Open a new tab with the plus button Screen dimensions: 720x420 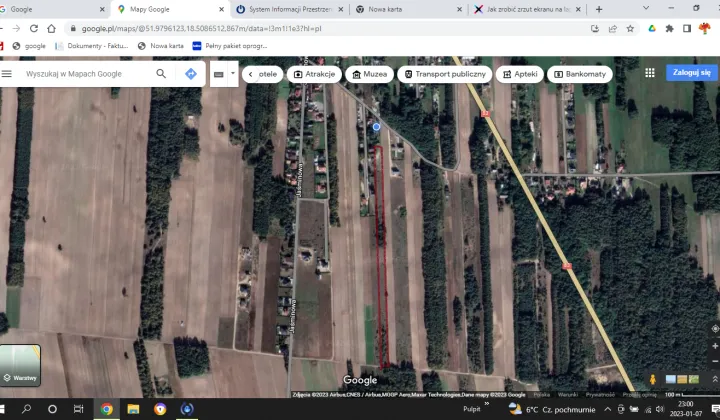599,9
